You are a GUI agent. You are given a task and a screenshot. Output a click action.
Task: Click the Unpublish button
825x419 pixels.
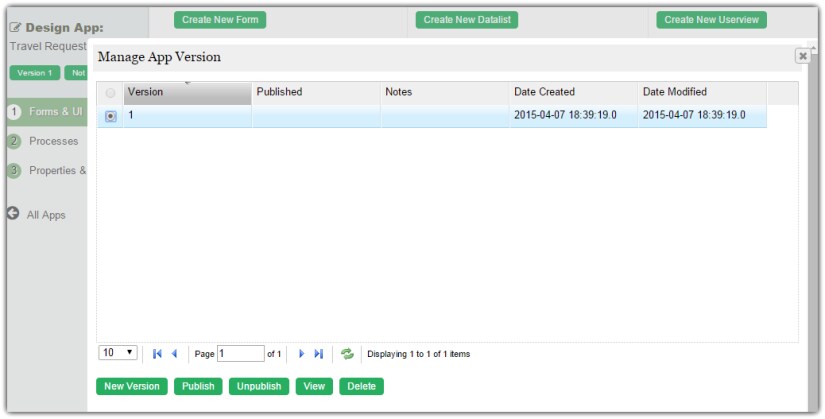pyautogui.click(x=259, y=386)
